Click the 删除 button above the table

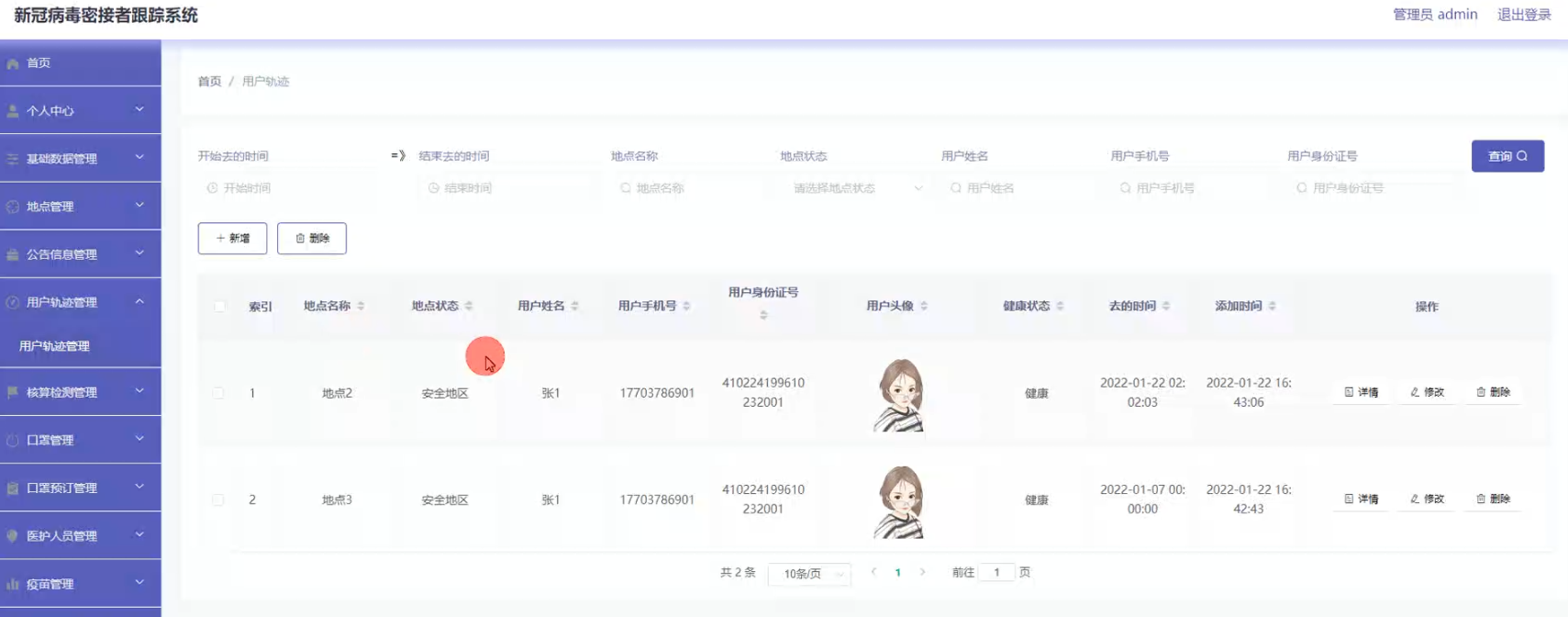click(x=312, y=238)
